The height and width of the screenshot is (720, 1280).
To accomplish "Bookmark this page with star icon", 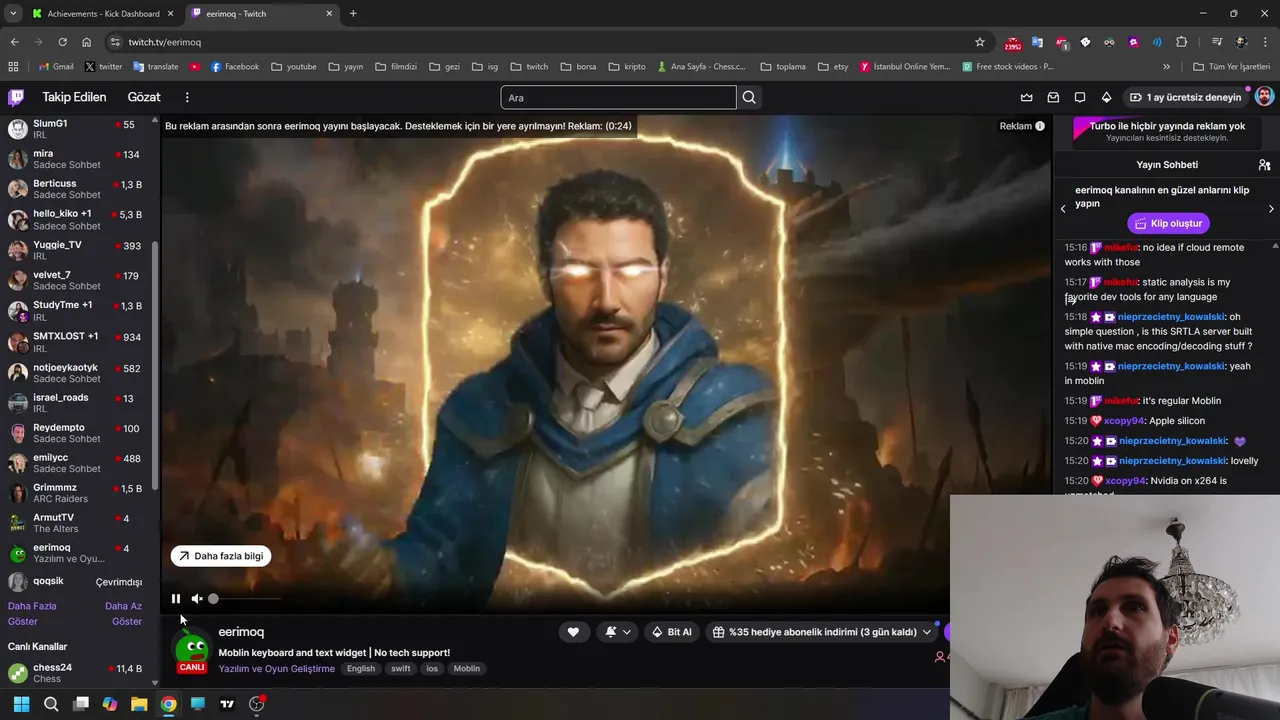I will pos(980,42).
